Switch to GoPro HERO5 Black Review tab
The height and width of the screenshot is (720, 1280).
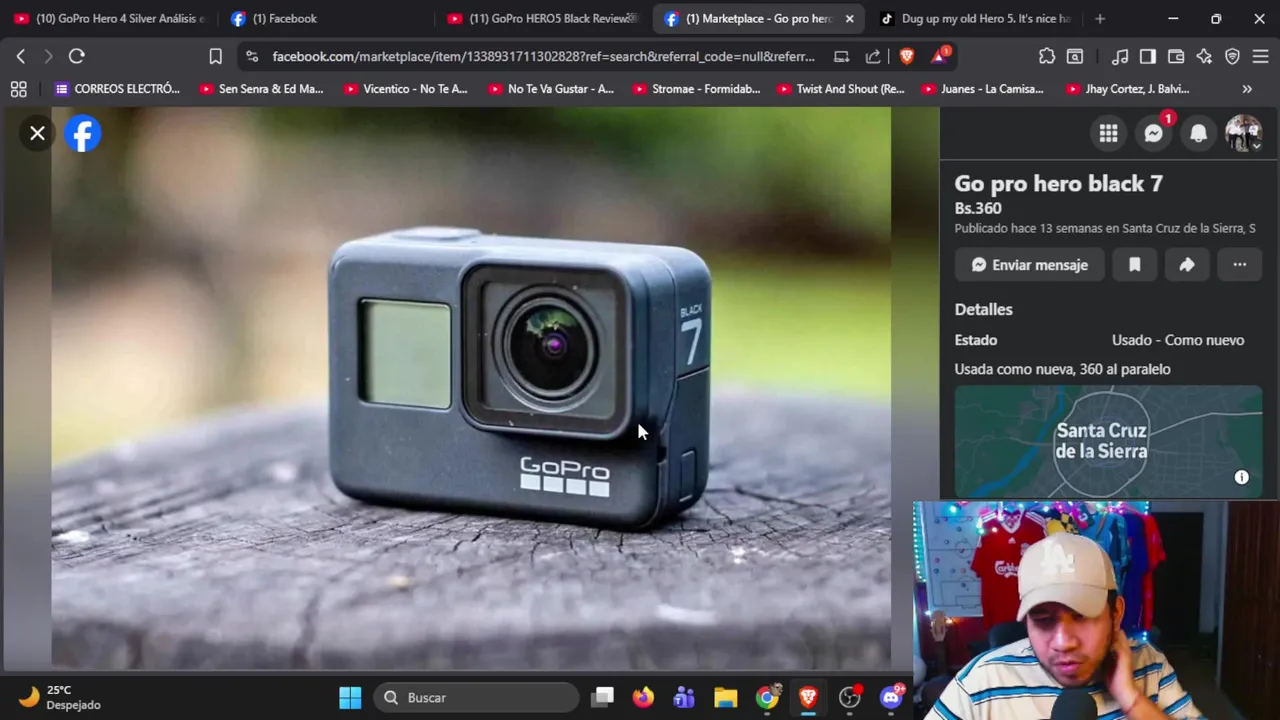(542, 18)
